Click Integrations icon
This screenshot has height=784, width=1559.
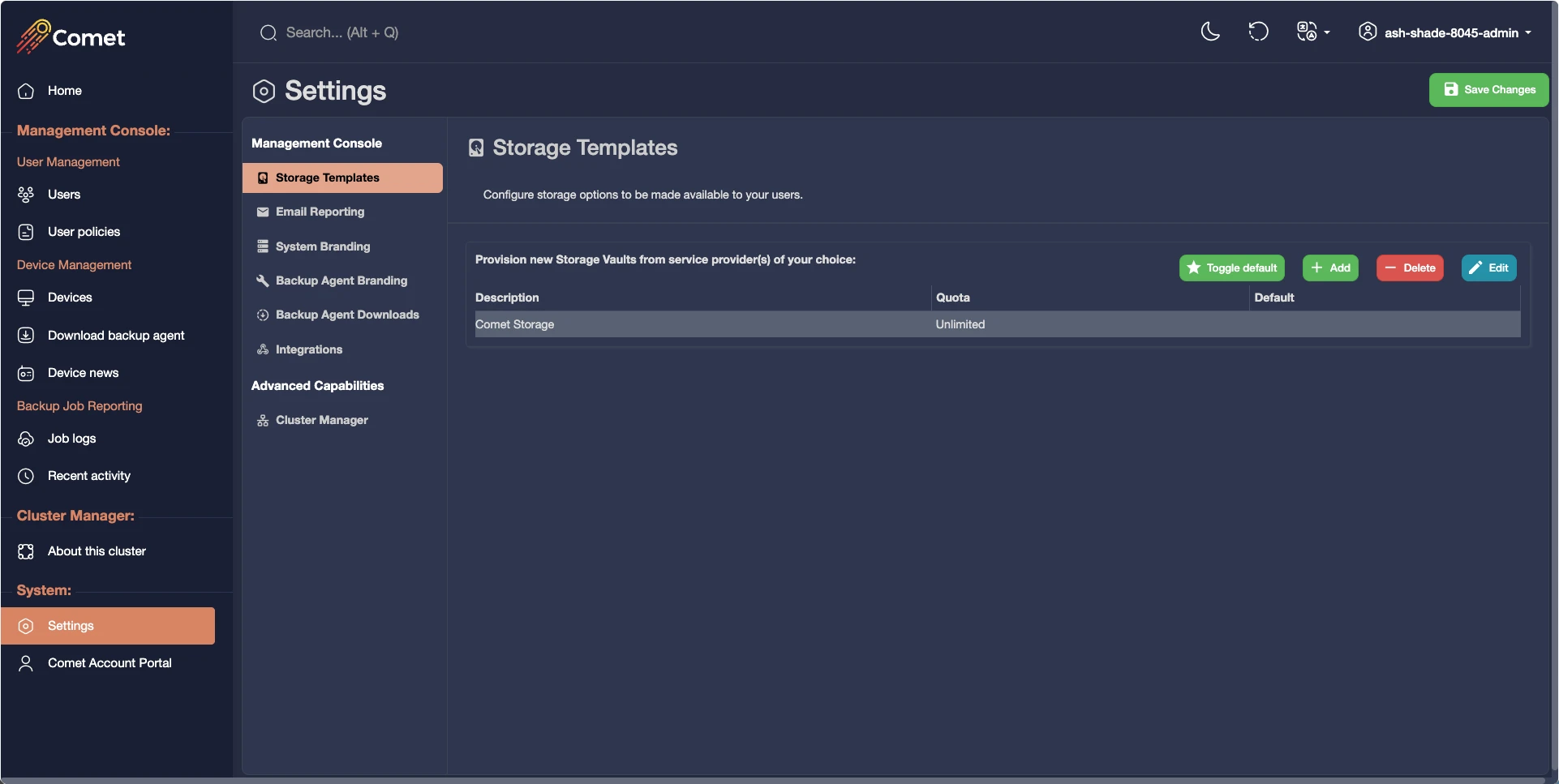point(263,349)
